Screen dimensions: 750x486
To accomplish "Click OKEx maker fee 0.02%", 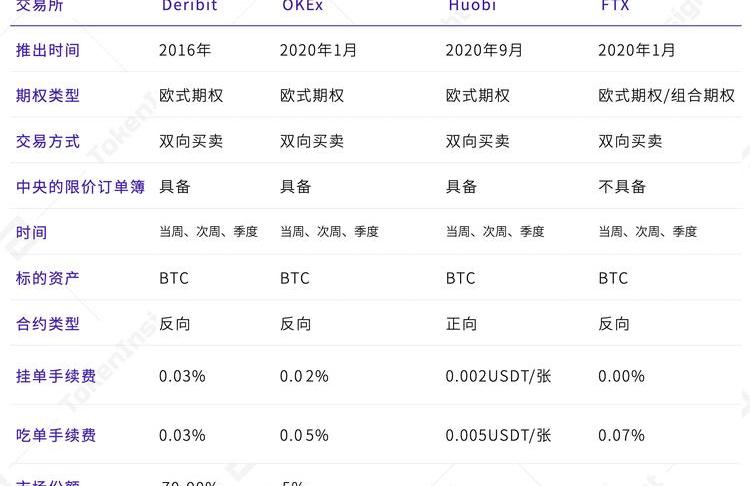I will (x=304, y=376).
